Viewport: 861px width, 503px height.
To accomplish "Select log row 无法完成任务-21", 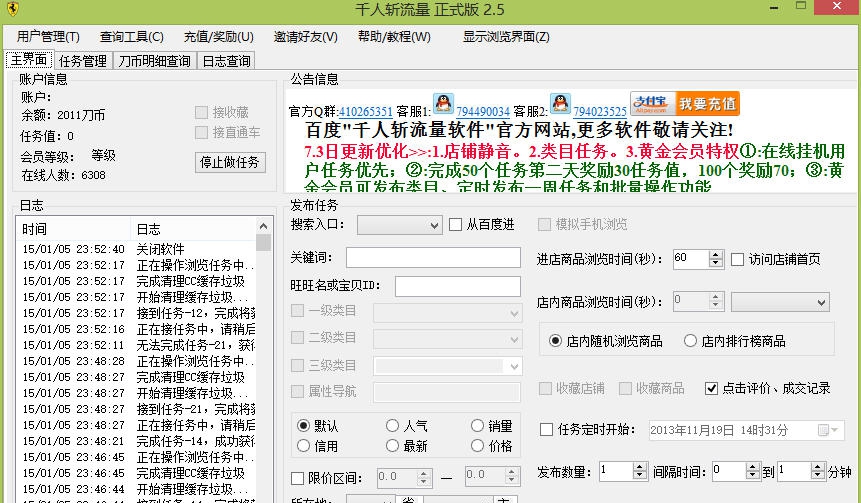I will point(137,345).
